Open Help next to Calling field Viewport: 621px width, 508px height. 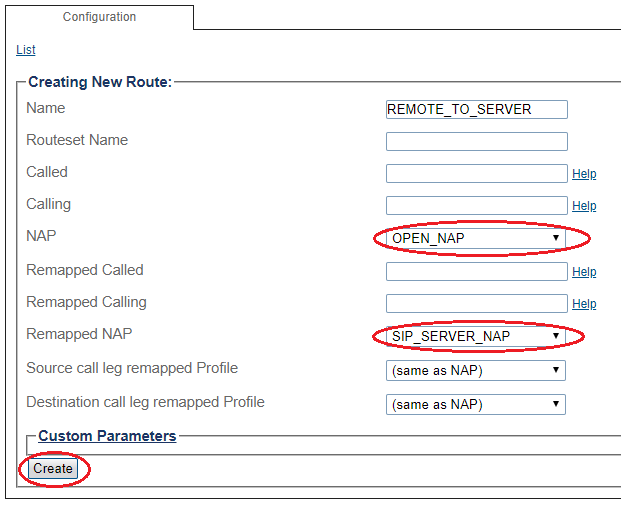click(x=584, y=206)
